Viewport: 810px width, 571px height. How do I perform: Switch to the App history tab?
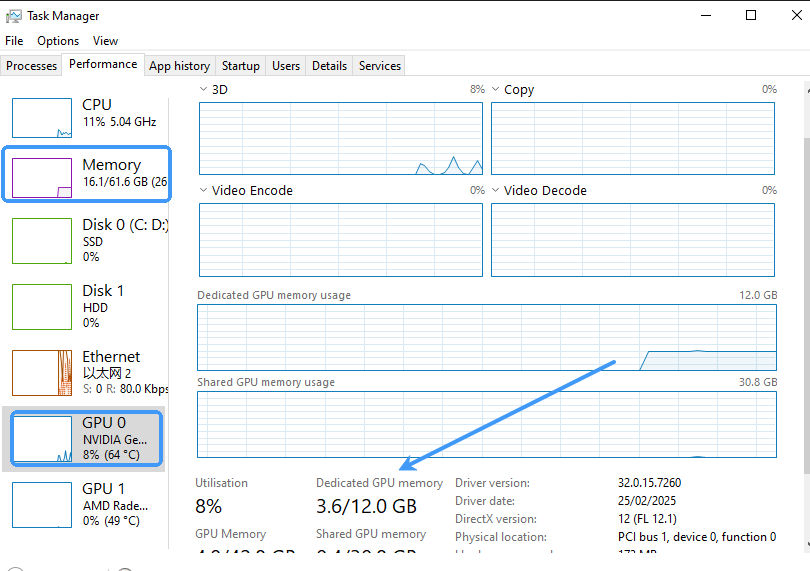point(179,66)
